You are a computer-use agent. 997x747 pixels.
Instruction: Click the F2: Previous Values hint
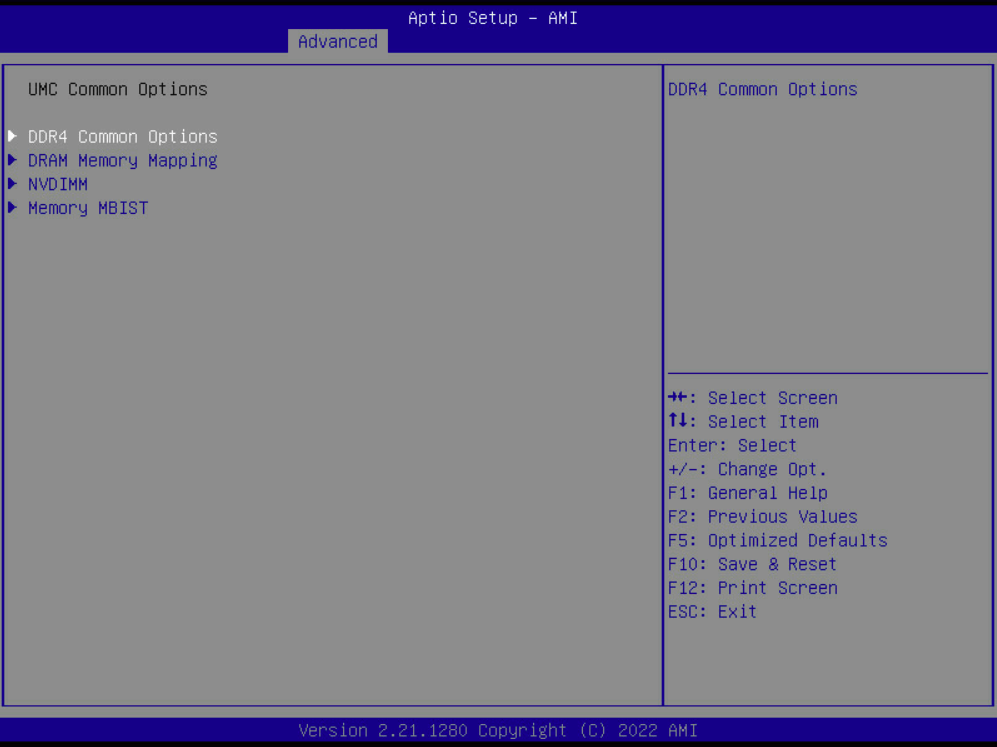pos(762,517)
